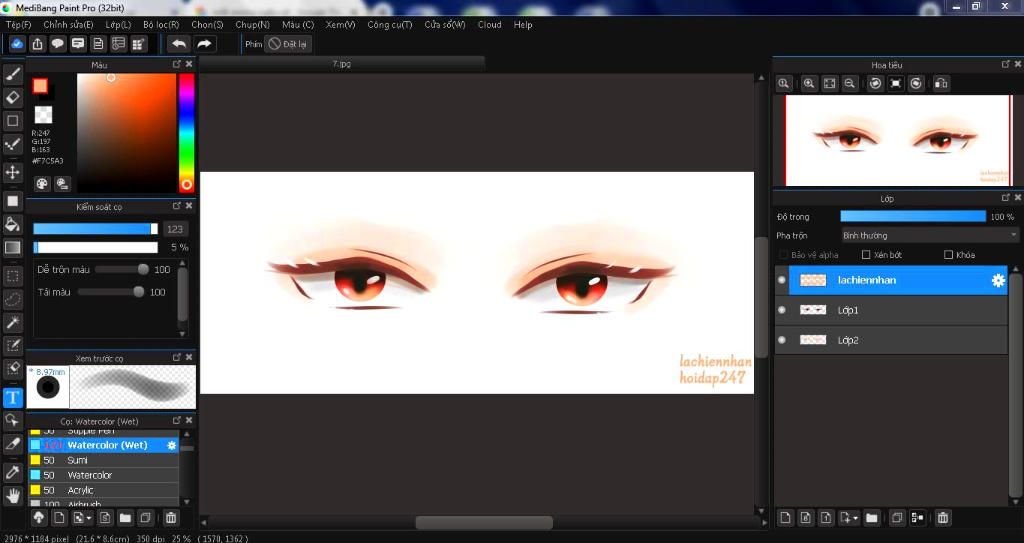
Task: Select the Sumi brush
Action: 104,460
